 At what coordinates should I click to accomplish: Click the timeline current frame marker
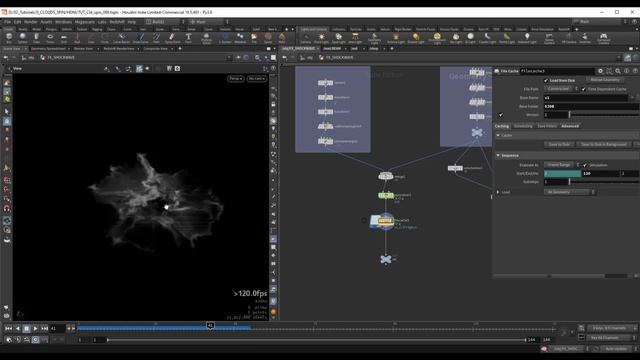[210, 325]
